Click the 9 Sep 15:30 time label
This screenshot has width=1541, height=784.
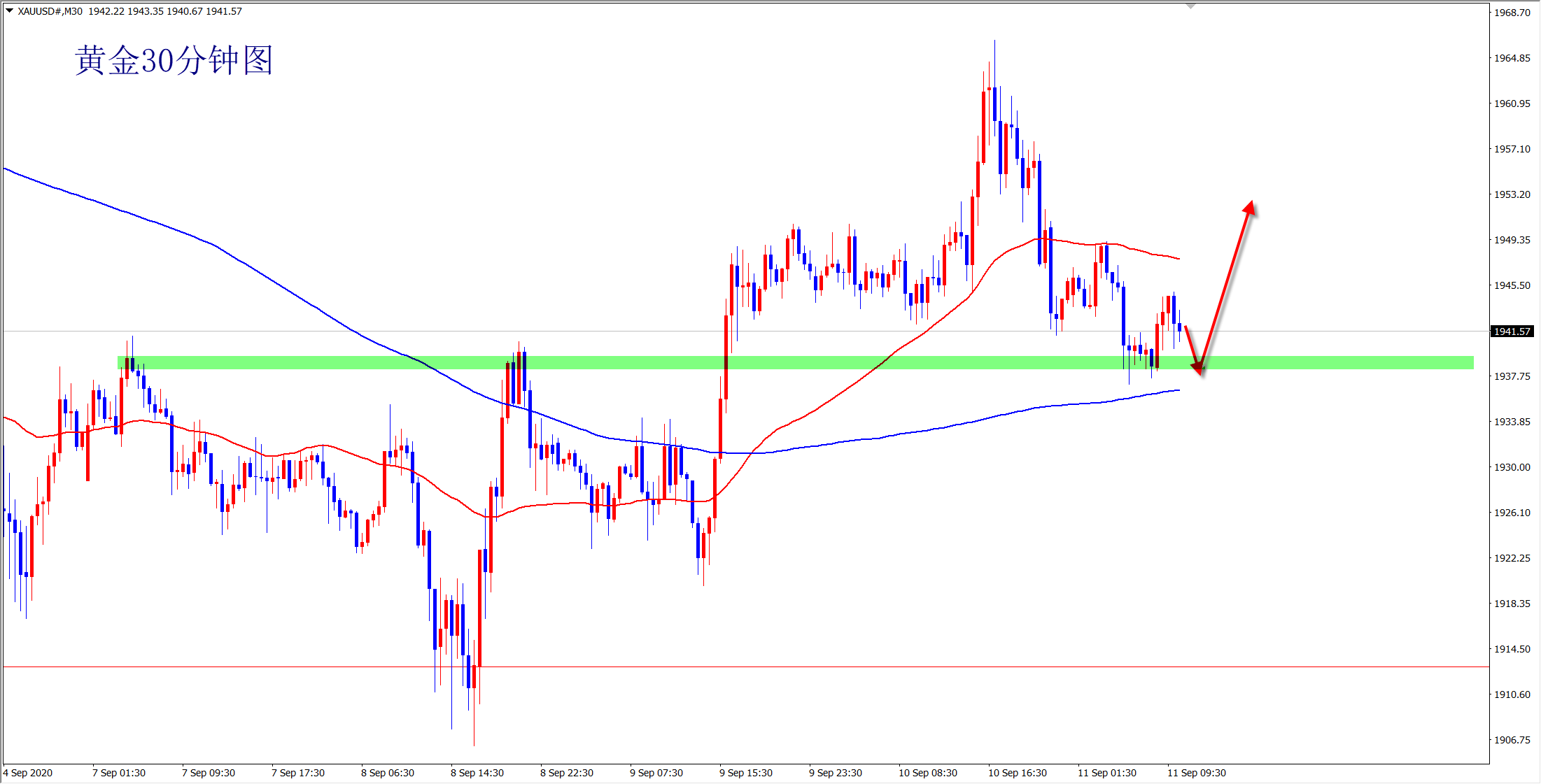coord(746,773)
